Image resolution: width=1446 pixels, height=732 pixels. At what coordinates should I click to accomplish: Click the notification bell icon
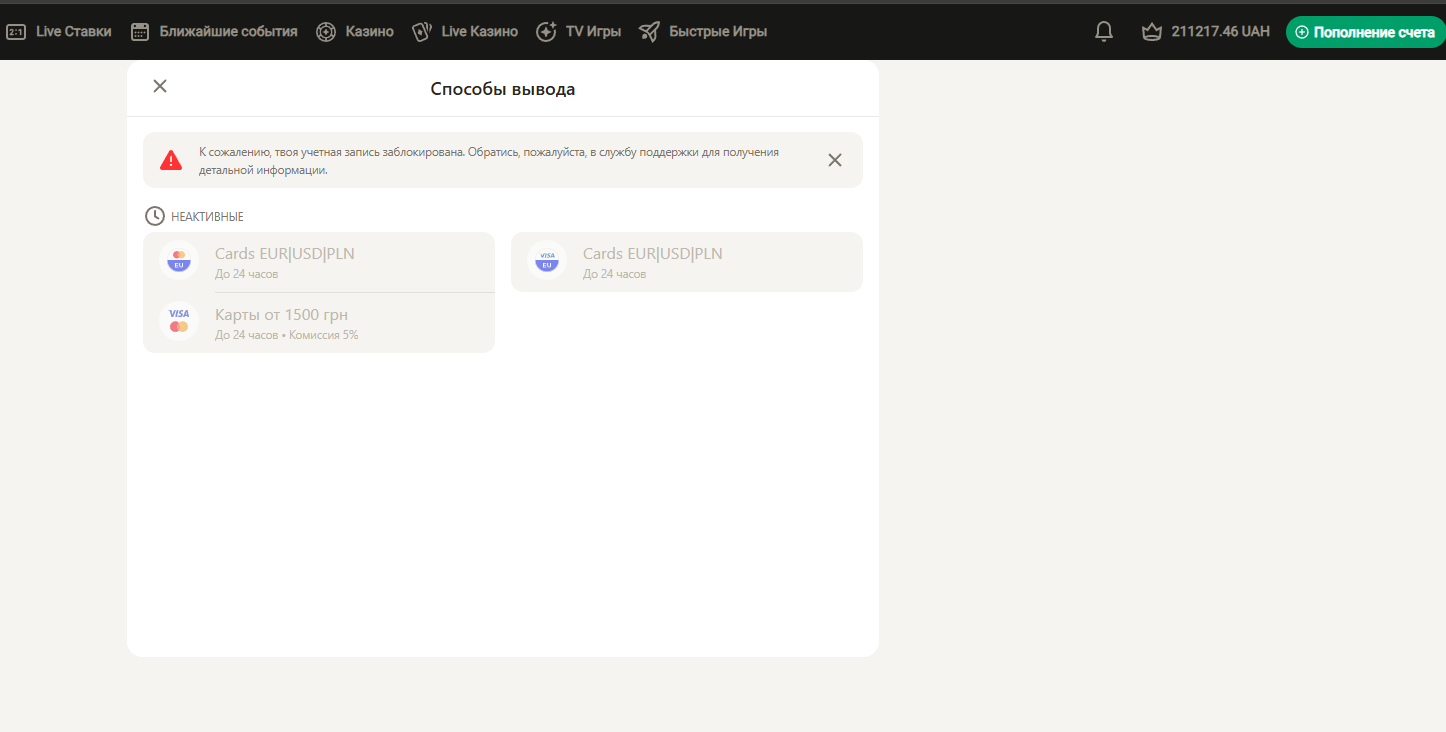(1104, 32)
